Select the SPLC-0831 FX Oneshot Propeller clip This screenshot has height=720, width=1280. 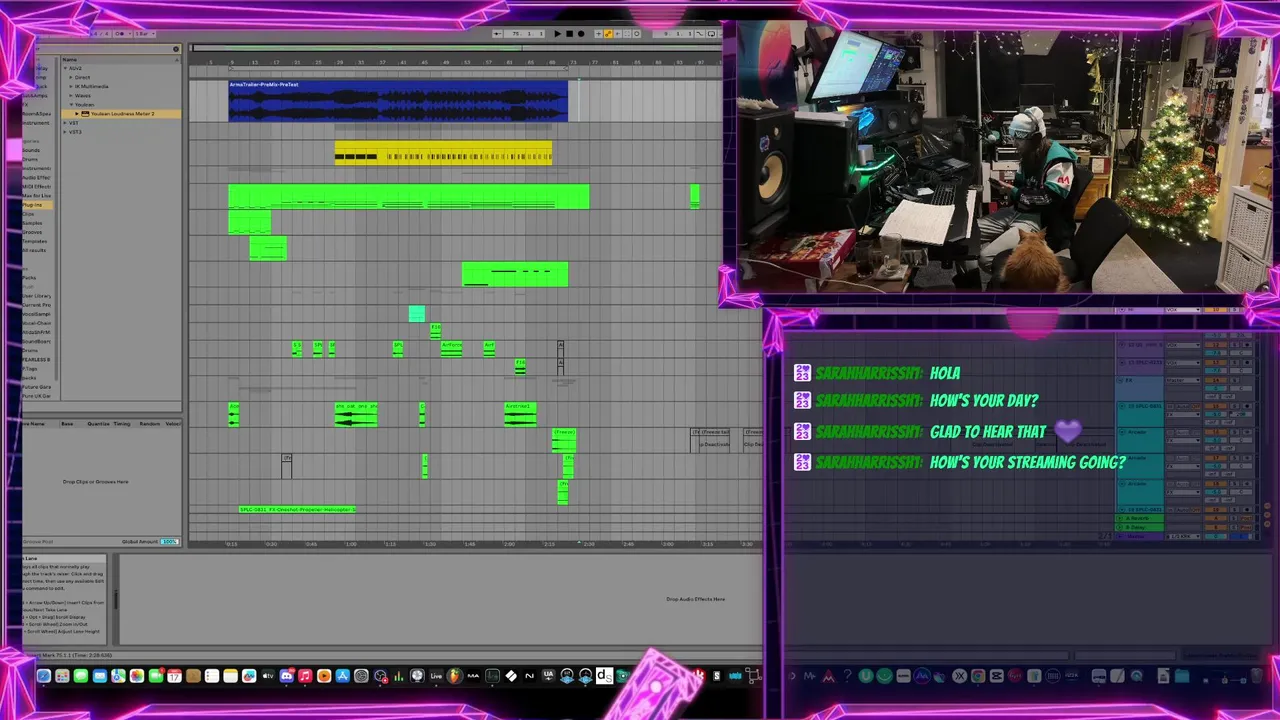pos(297,509)
